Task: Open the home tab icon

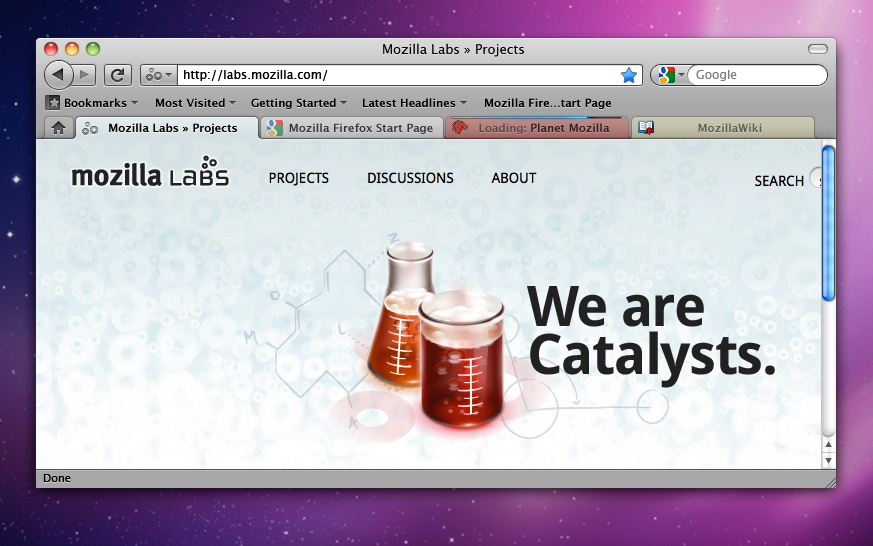Action: pyautogui.click(x=58, y=128)
